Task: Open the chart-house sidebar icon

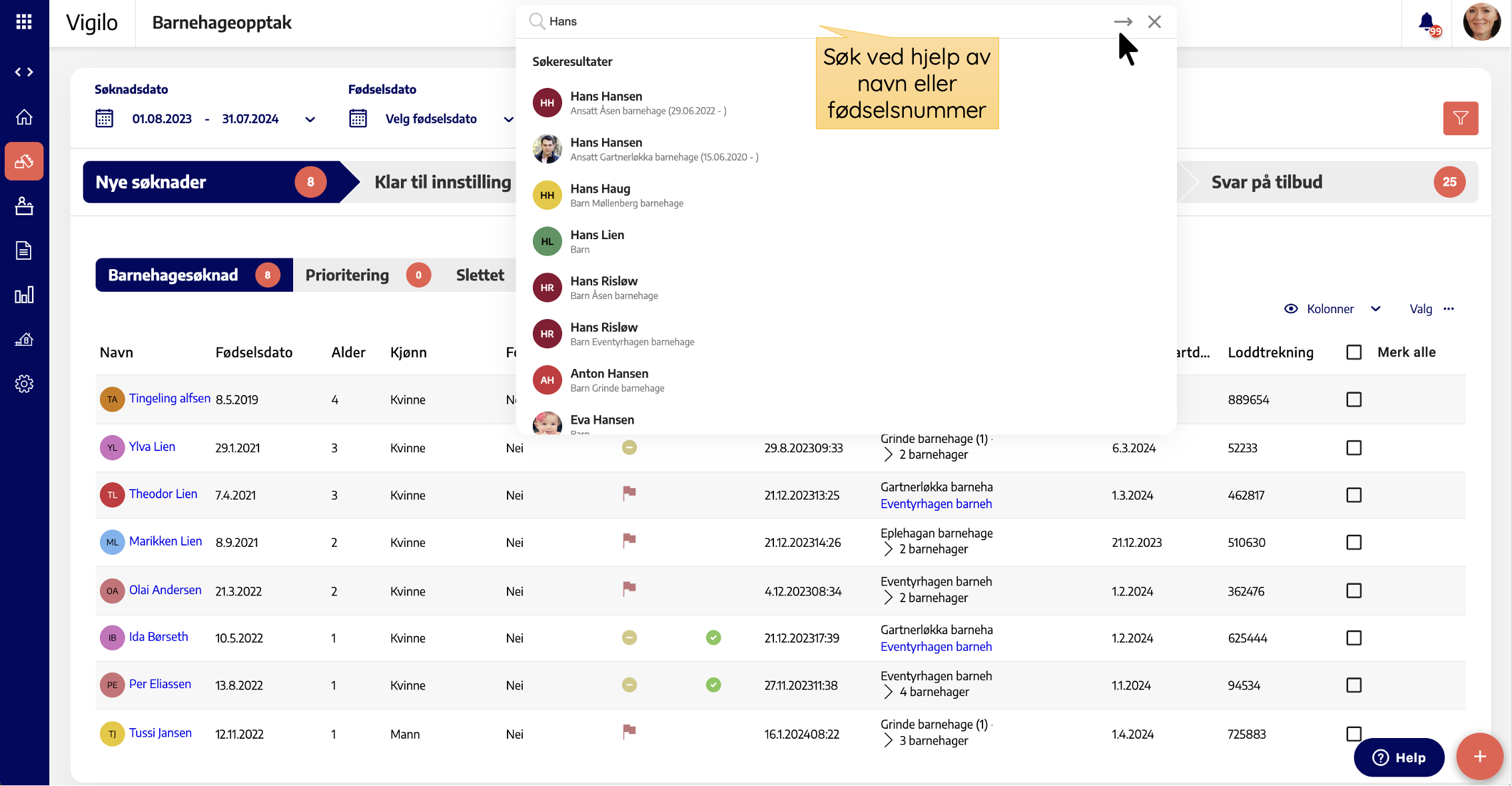Action: pos(24,340)
